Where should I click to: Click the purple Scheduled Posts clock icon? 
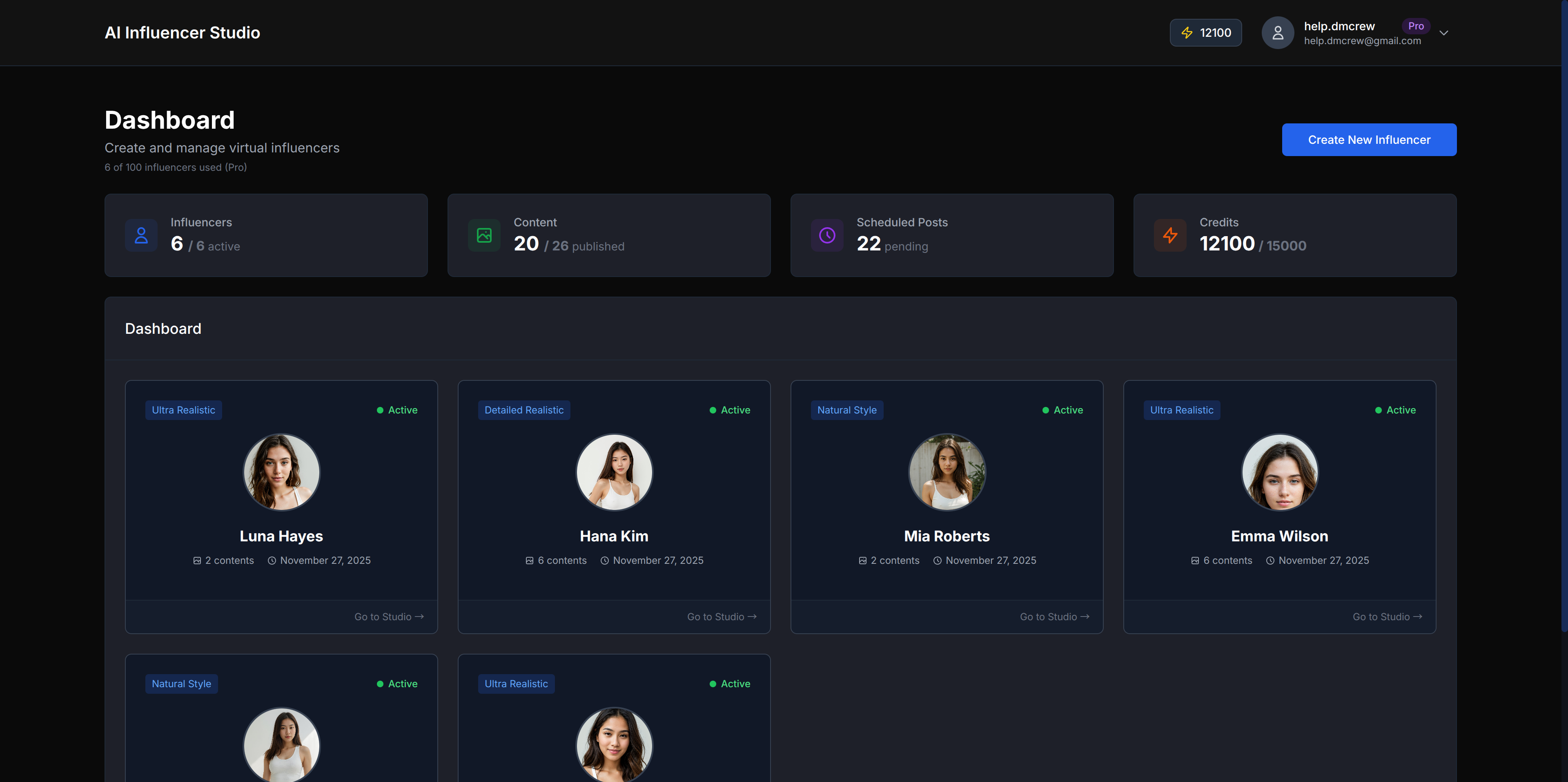(826, 235)
